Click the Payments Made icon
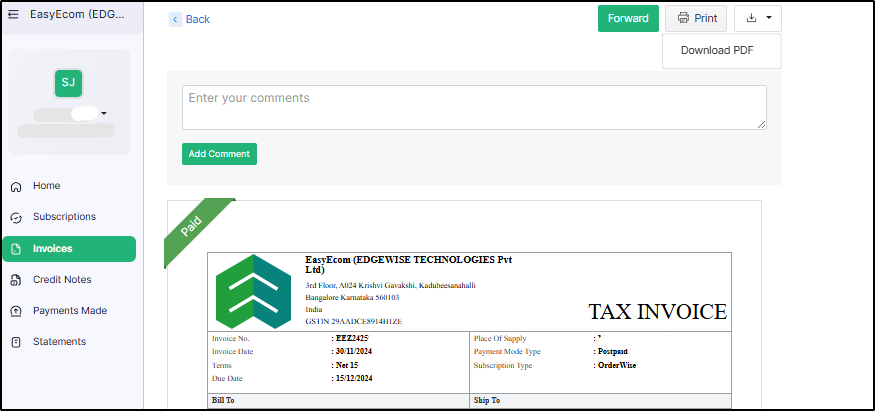The image size is (875, 411). 16,311
